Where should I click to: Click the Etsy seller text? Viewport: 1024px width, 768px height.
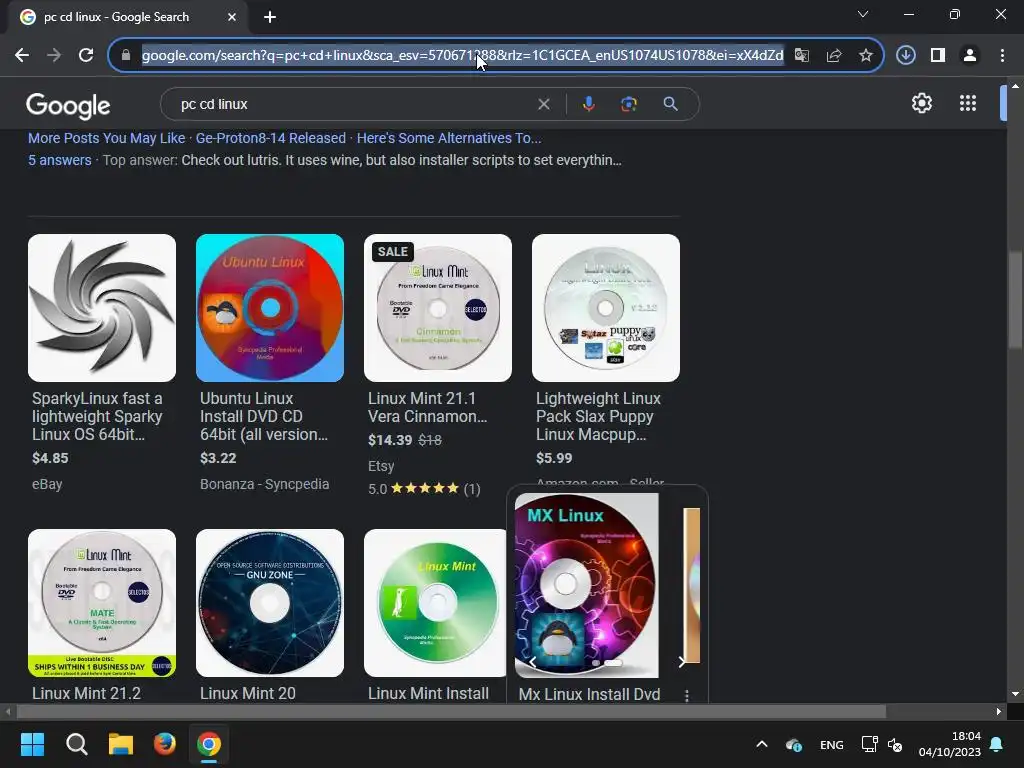pos(381,466)
